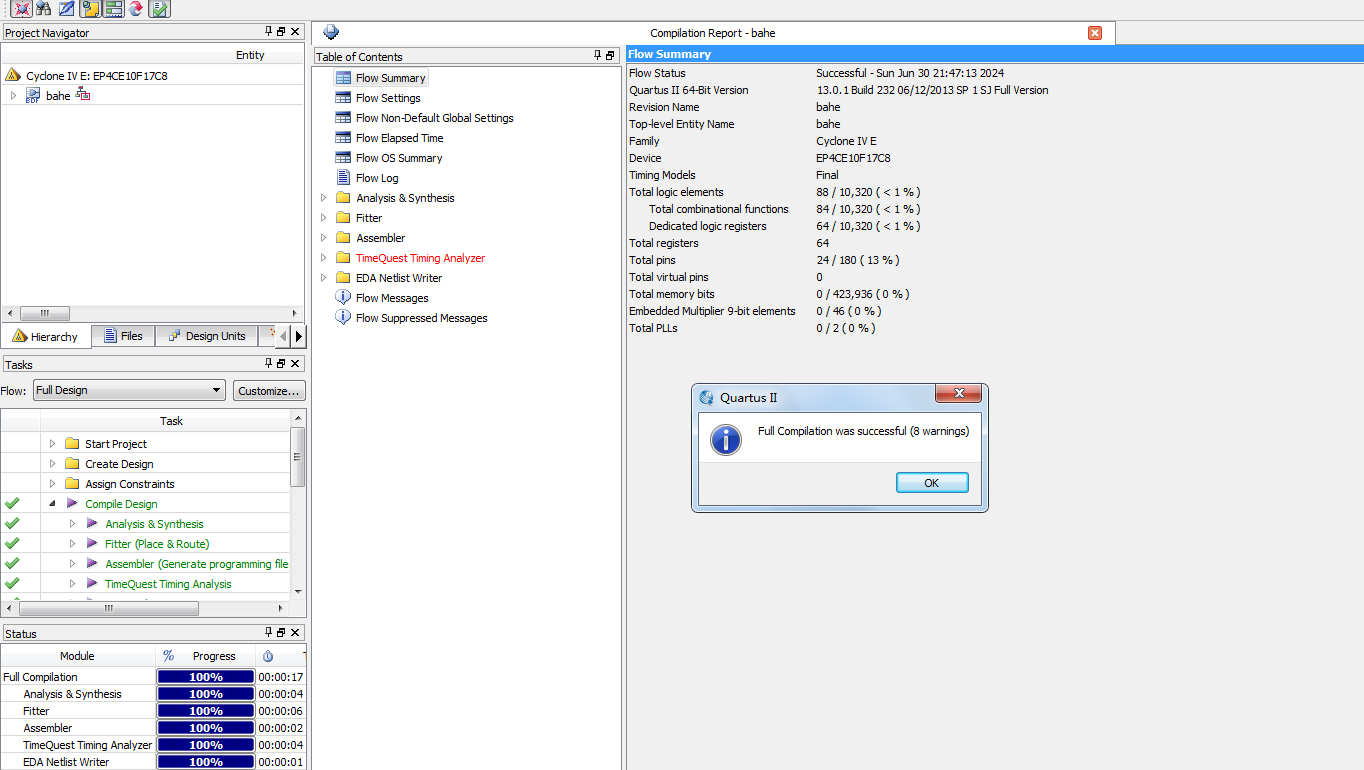This screenshot has height=770, width=1364.
Task: Click the clock icon column header in Status
Action: [x=268, y=656]
